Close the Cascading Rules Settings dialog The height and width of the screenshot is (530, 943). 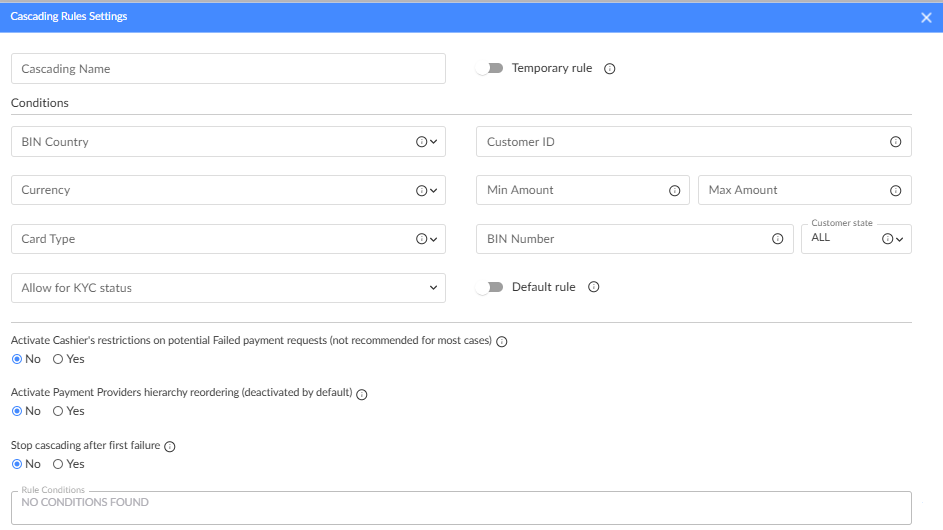926,17
